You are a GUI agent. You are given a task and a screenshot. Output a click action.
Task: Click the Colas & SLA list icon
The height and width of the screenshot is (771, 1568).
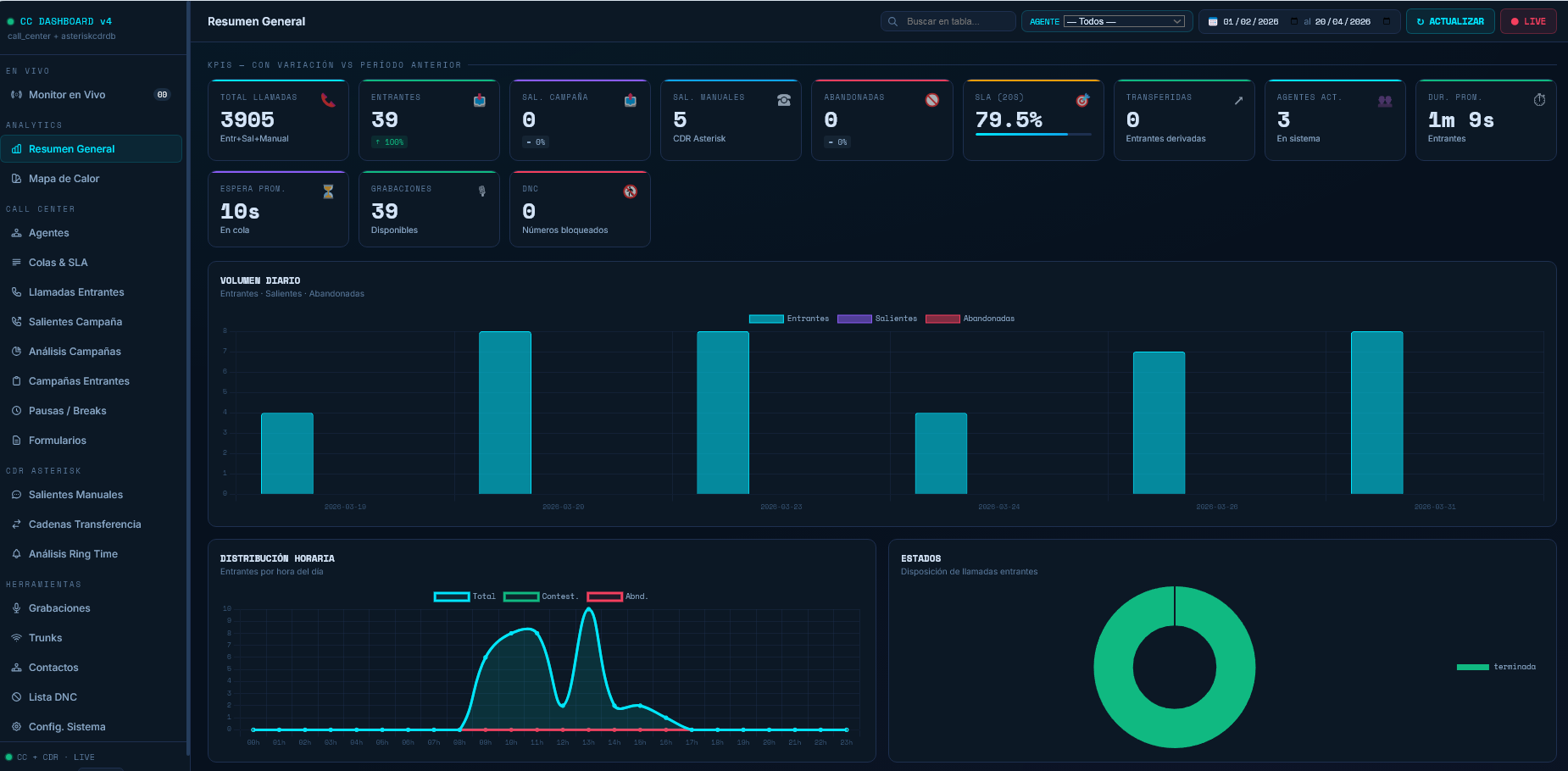16,263
